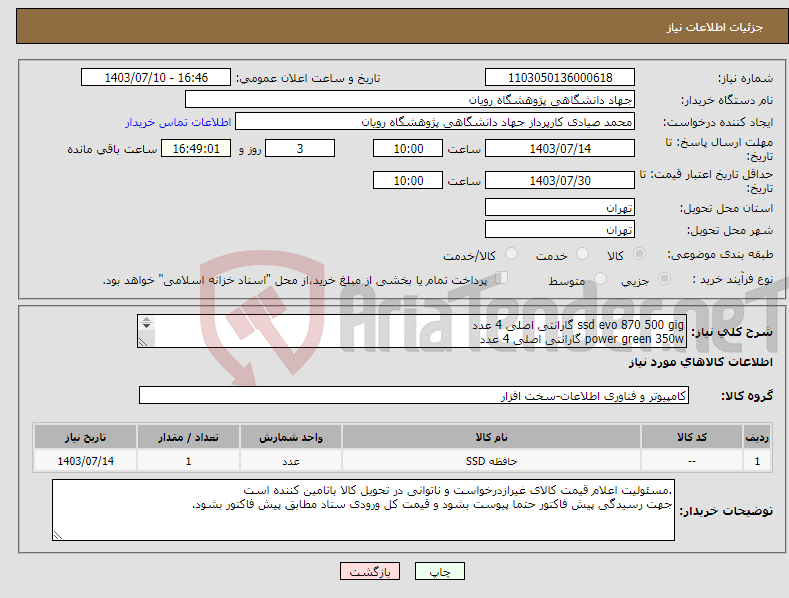The width and height of the screenshot is (789, 598).
Task: Click delivery province field تهران
Action: click(560, 207)
